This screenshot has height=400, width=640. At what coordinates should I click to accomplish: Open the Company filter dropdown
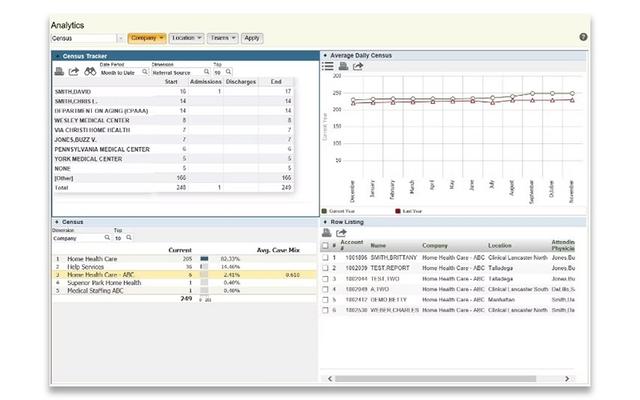[x=146, y=38]
